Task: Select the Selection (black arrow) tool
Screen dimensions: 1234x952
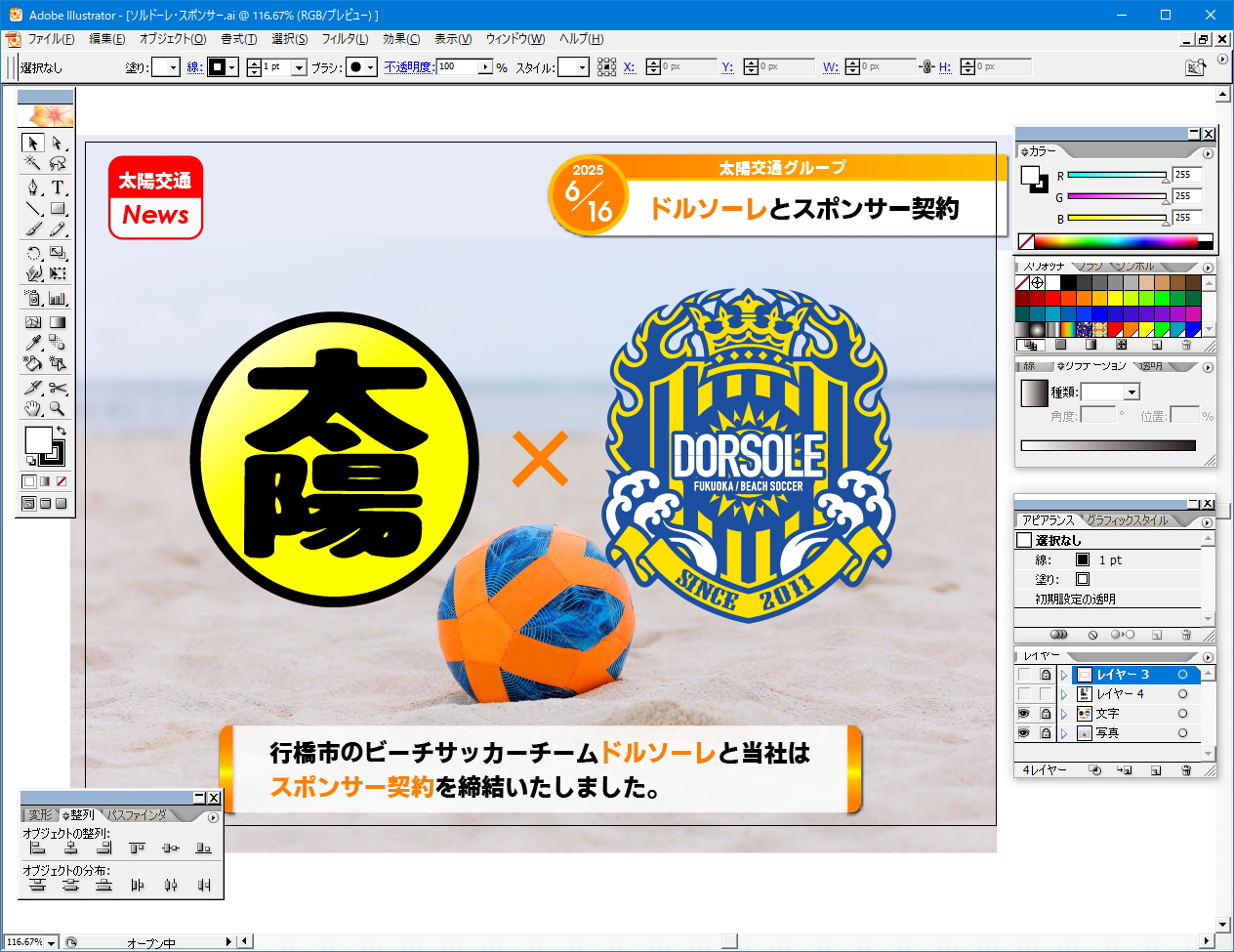Action: coord(33,143)
